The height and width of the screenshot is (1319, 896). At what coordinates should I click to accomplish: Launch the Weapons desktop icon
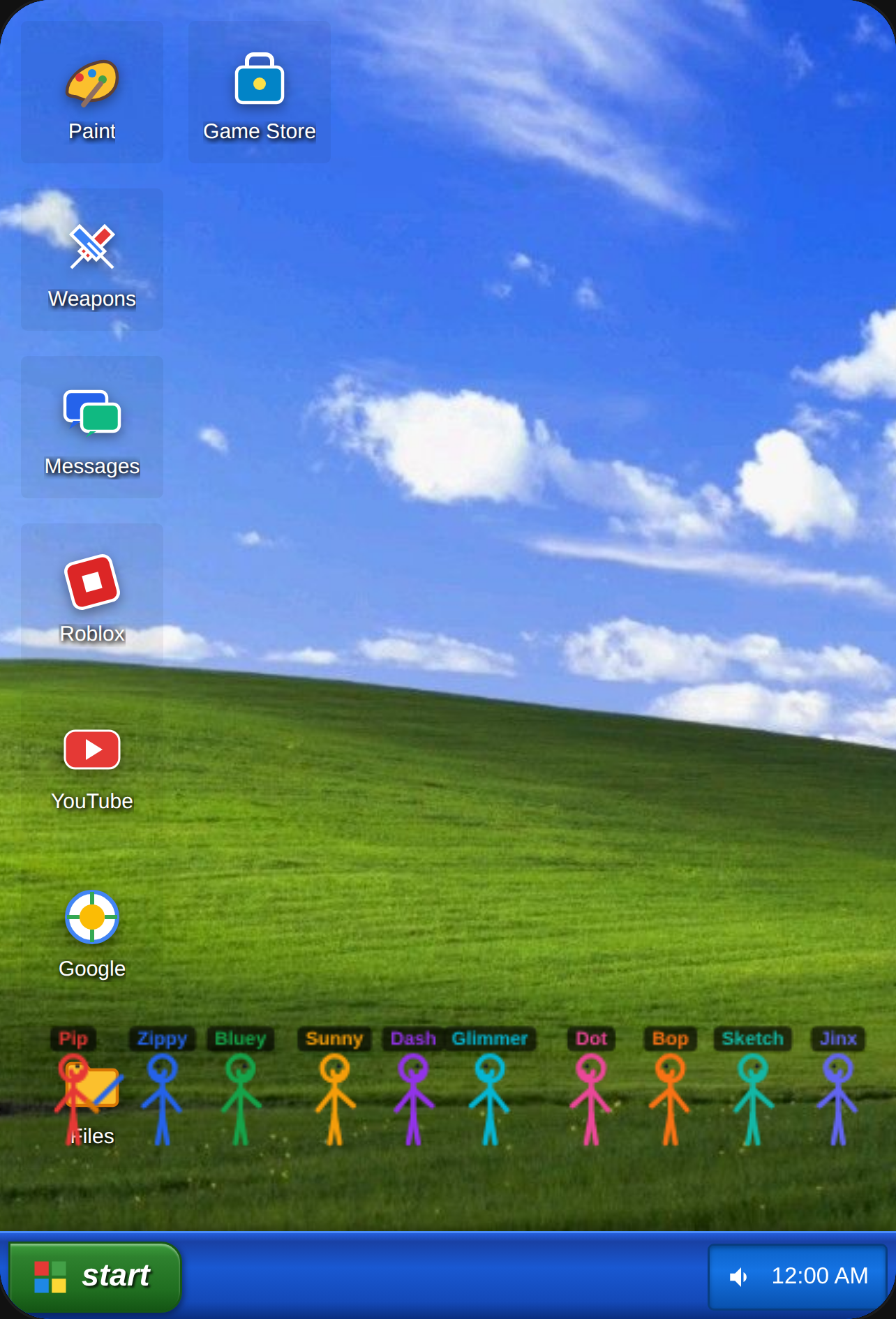[92, 260]
